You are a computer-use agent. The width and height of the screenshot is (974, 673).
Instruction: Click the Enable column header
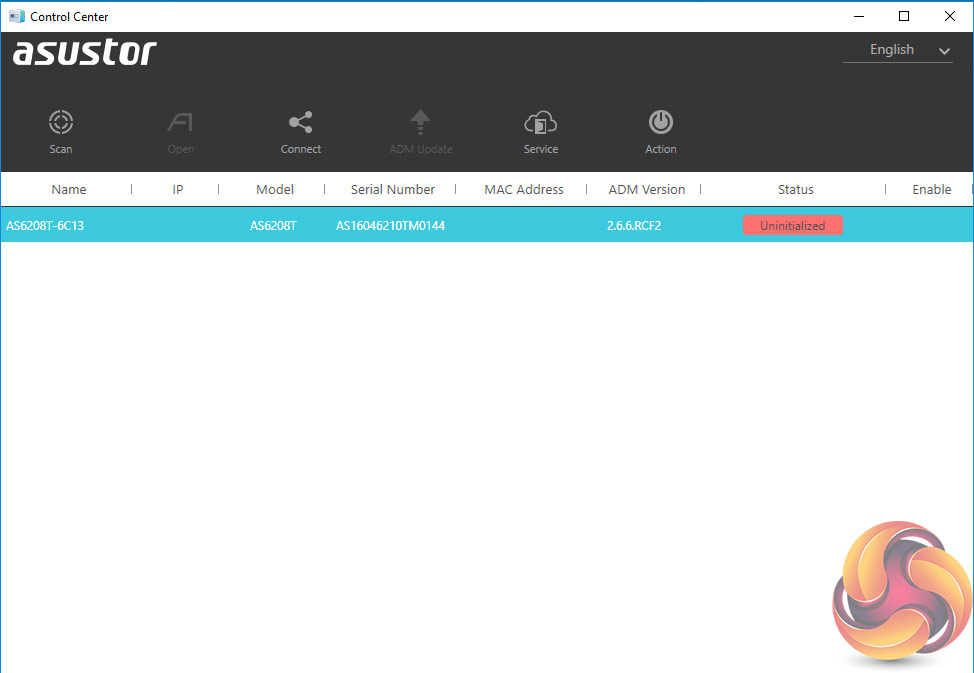point(931,190)
